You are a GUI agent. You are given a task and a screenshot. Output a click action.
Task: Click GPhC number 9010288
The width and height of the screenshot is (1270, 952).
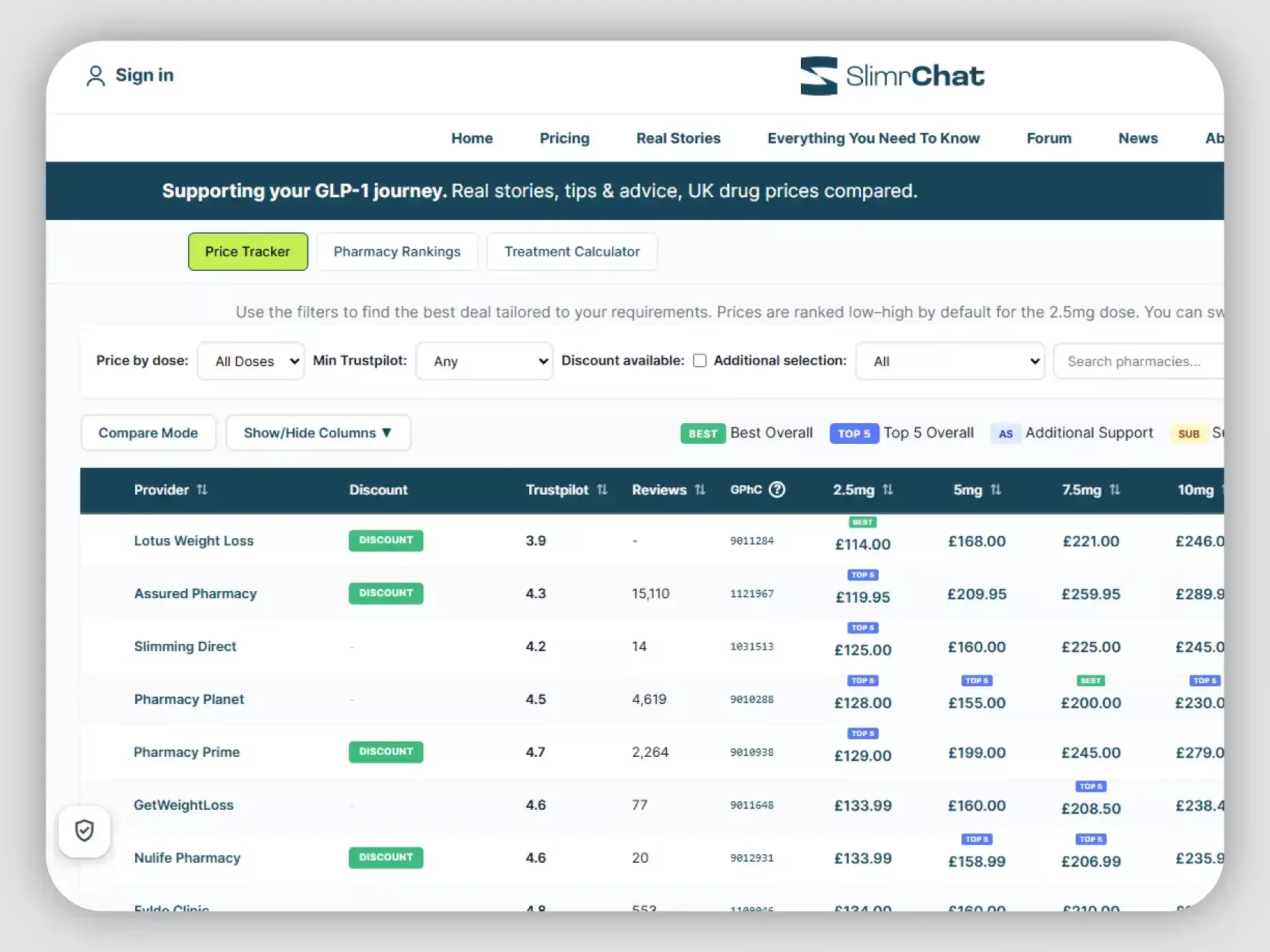click(752, 700)
